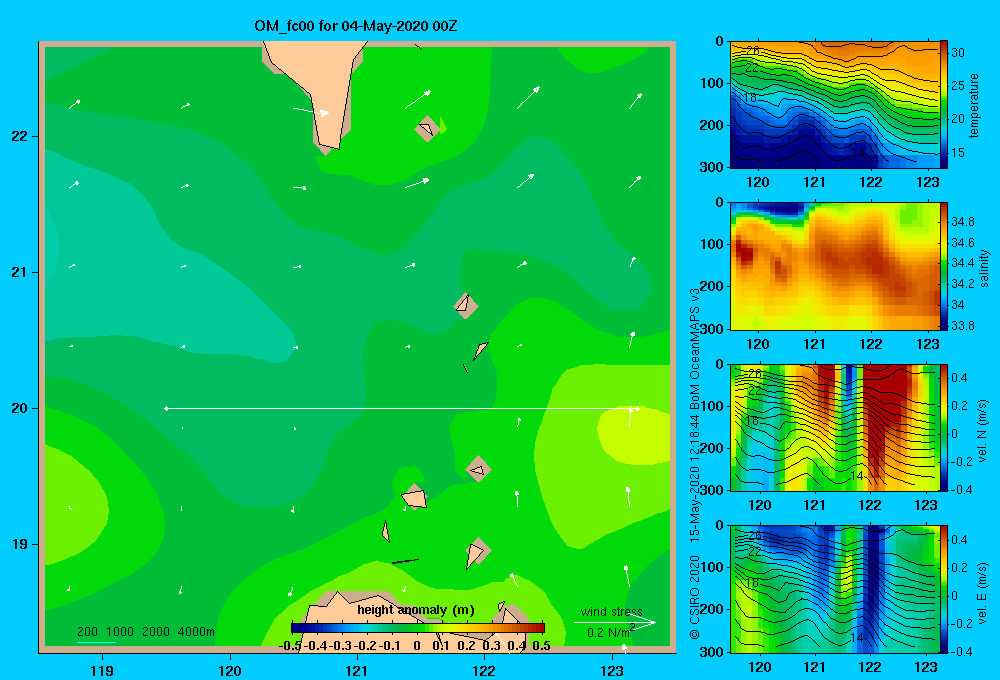1000x680 pixels.
Task: Click the height anomaly horizontal color bar
Action: point(418,627)
